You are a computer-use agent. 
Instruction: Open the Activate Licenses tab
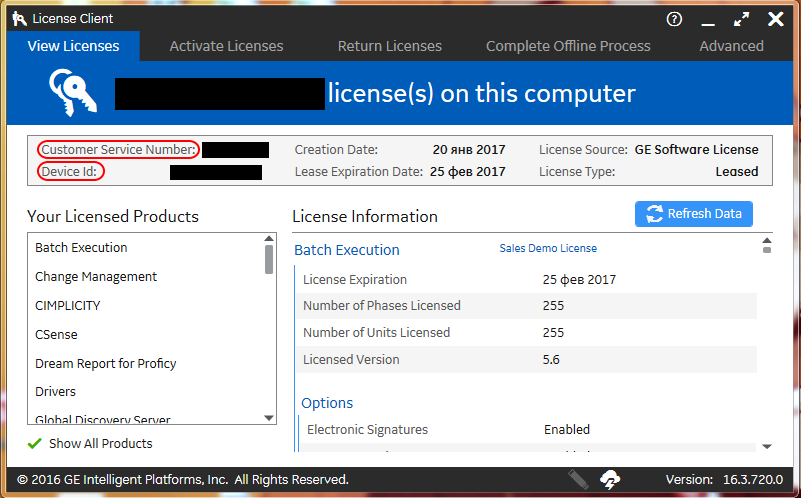click(226, 46)
